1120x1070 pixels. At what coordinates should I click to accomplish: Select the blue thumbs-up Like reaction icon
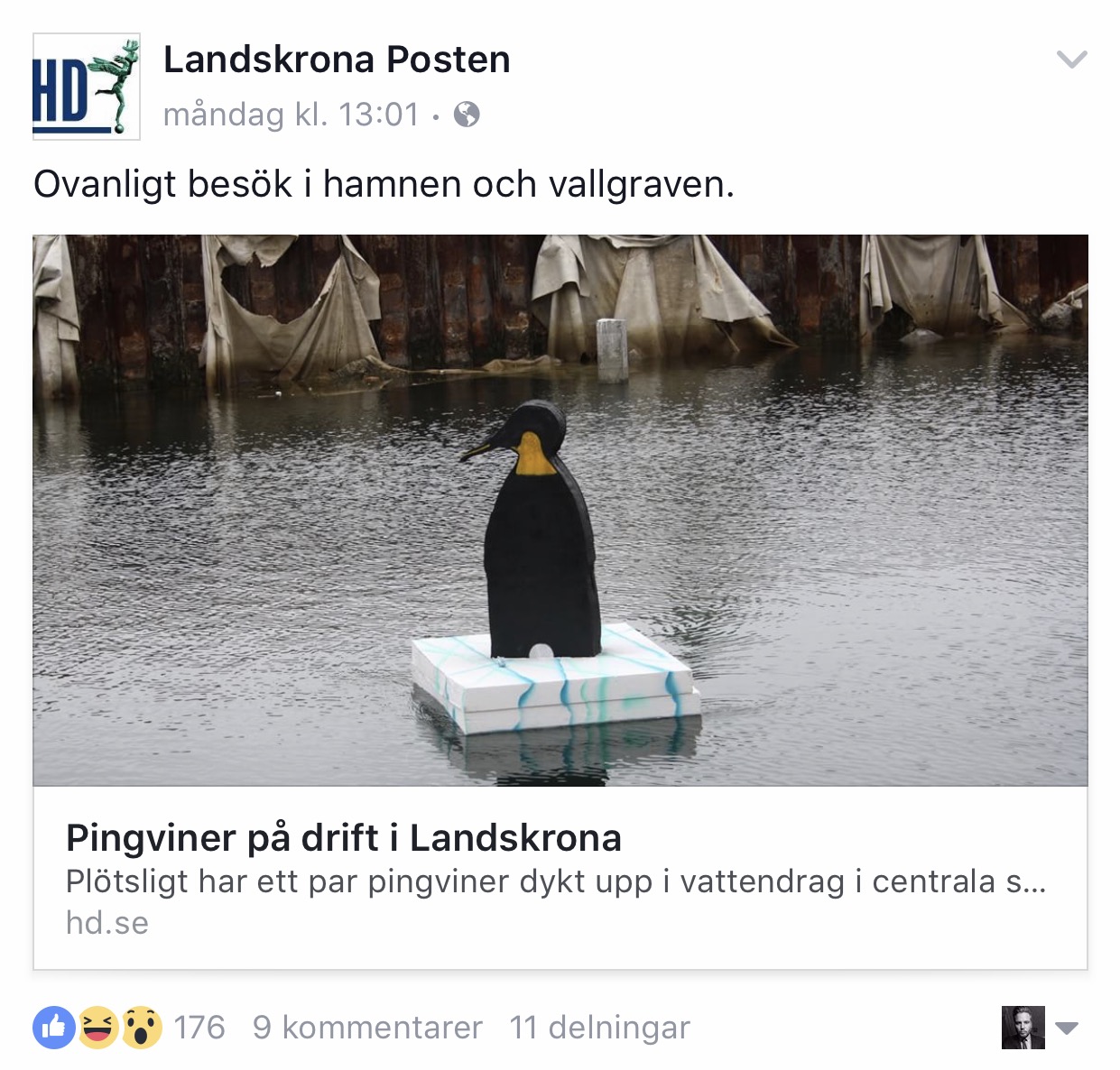[55, 1027]
